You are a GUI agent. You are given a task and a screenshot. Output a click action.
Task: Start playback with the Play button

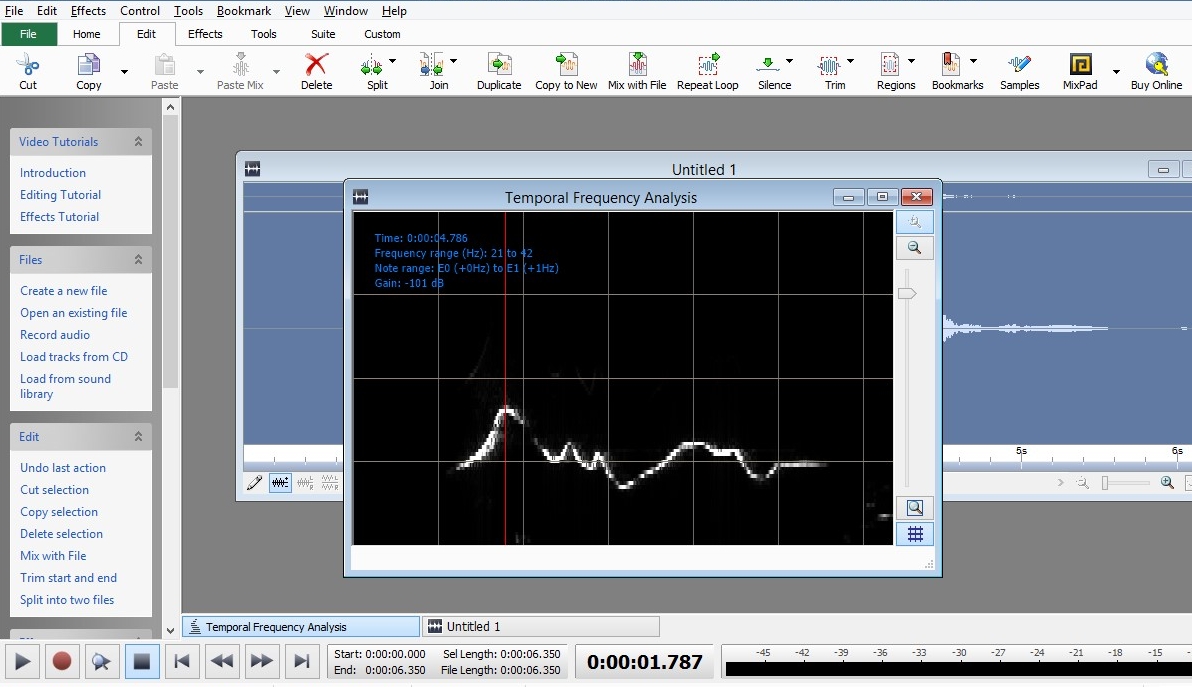pyautogui.click(x=23, y=662)
